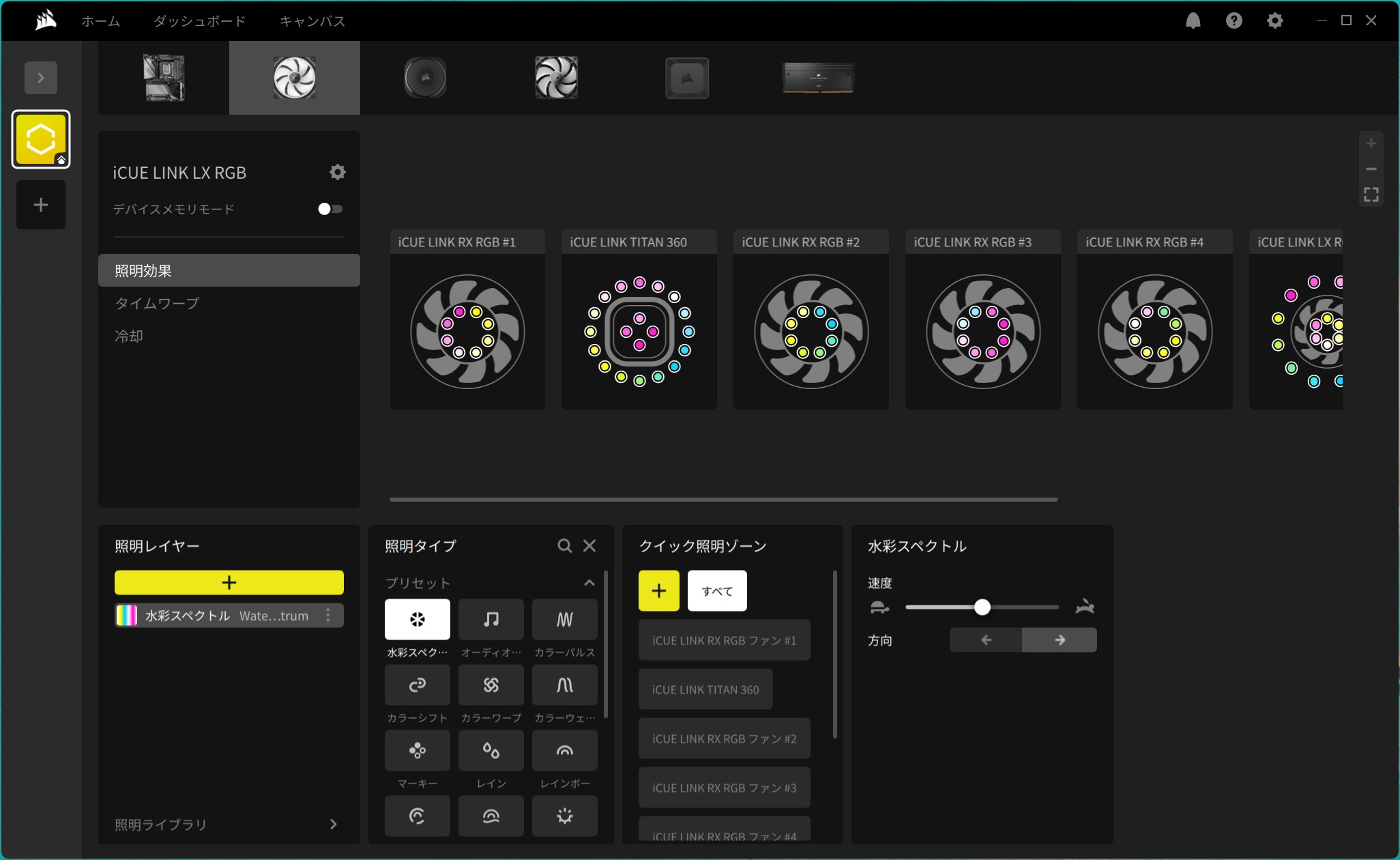Viewport: 1400px width, 860px height.
Task: Select the 'すべて' quick zone button
Action: (717, 591)
